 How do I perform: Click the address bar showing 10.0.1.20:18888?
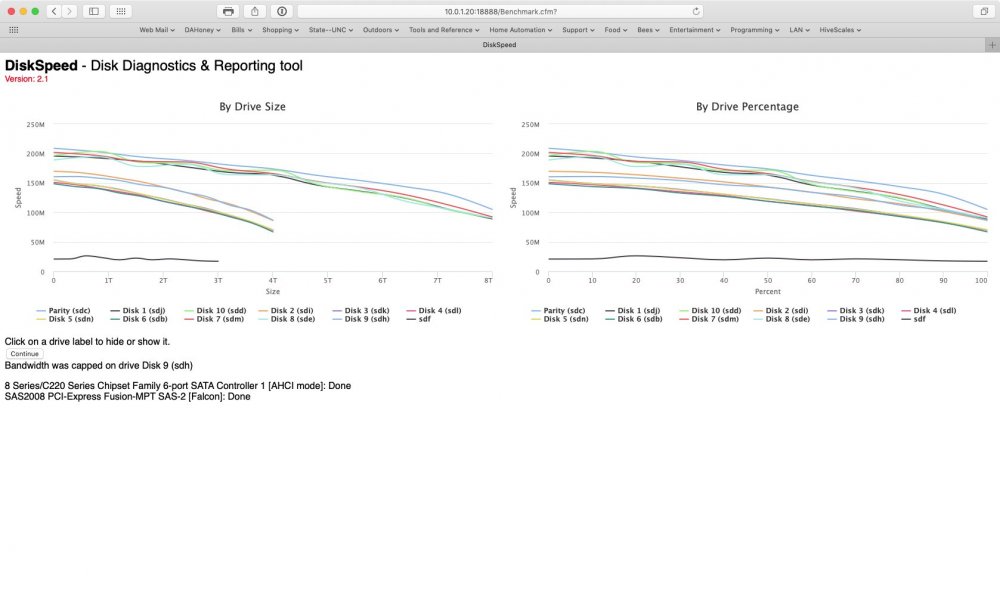tap(501, 11)
